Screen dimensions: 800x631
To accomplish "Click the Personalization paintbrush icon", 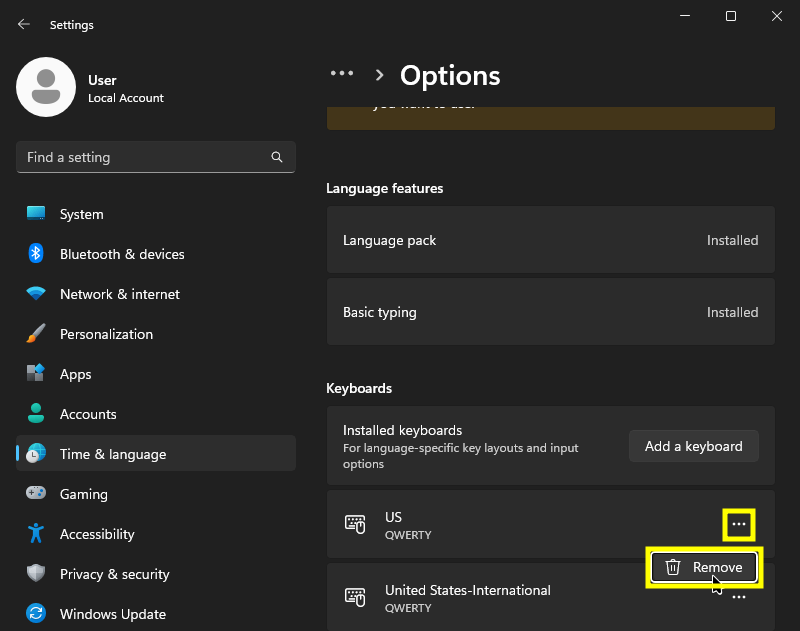I will (36, 334).
